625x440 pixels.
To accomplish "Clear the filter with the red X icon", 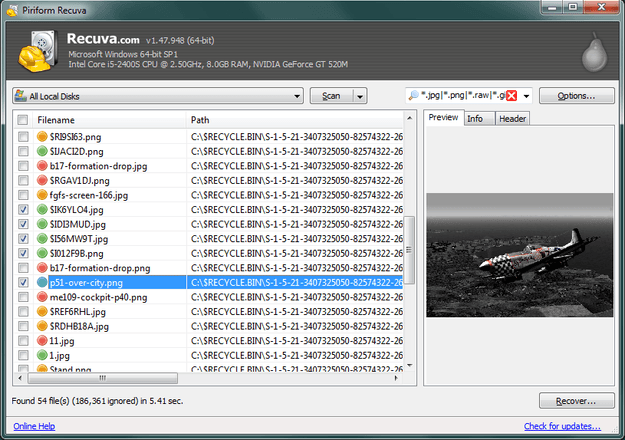I will tap(512, 96).
